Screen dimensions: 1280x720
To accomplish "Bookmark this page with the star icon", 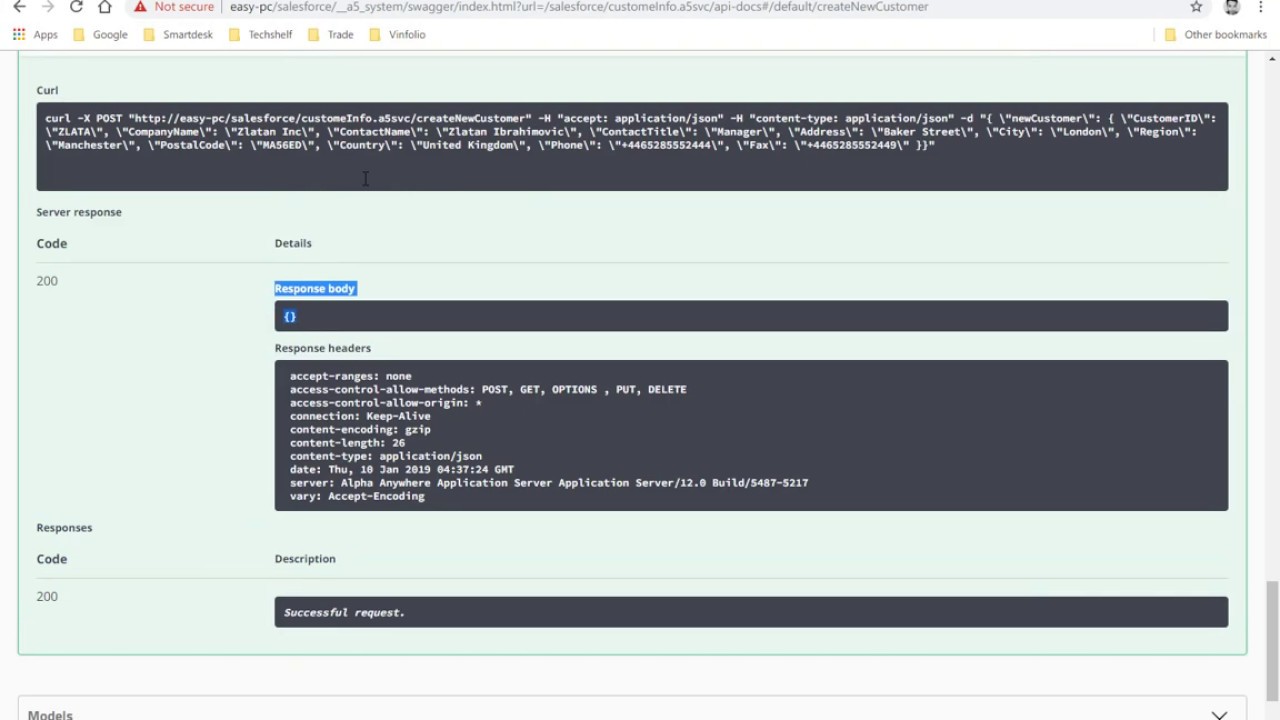I will tap(1196, 7).
